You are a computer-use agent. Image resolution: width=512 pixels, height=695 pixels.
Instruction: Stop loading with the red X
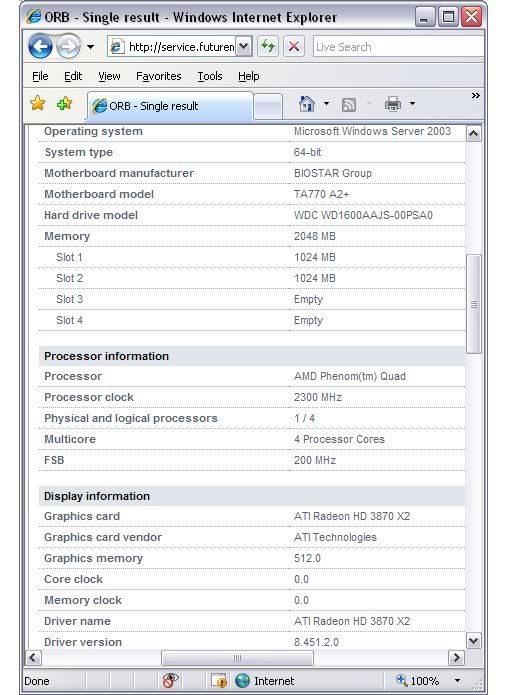(293, 46)
